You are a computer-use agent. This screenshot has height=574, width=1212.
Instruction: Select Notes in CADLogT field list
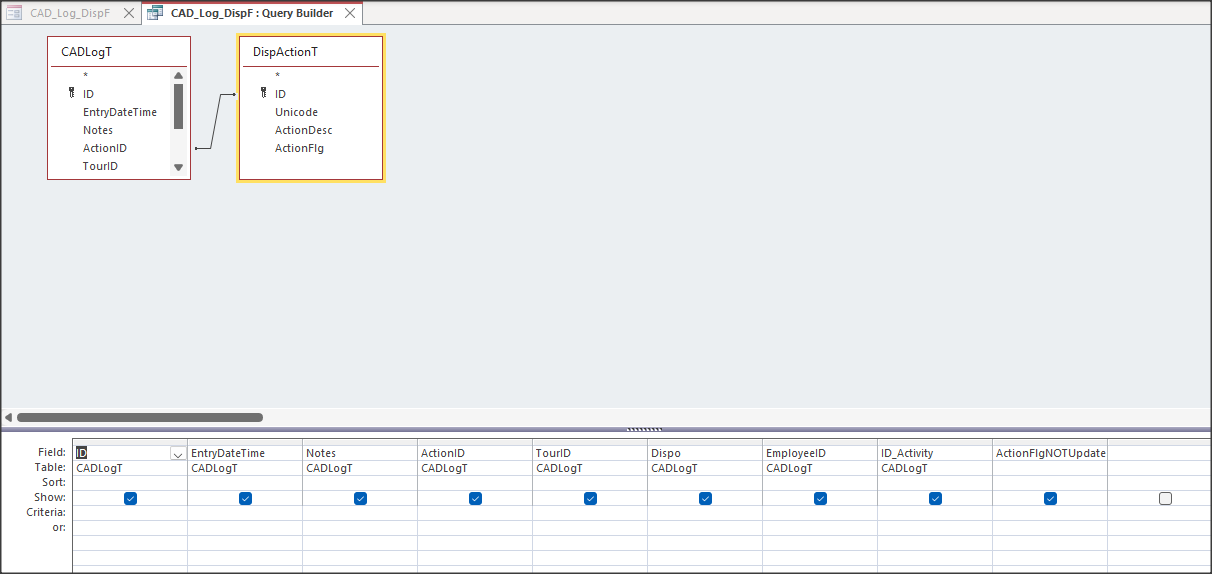pos(98,130)
